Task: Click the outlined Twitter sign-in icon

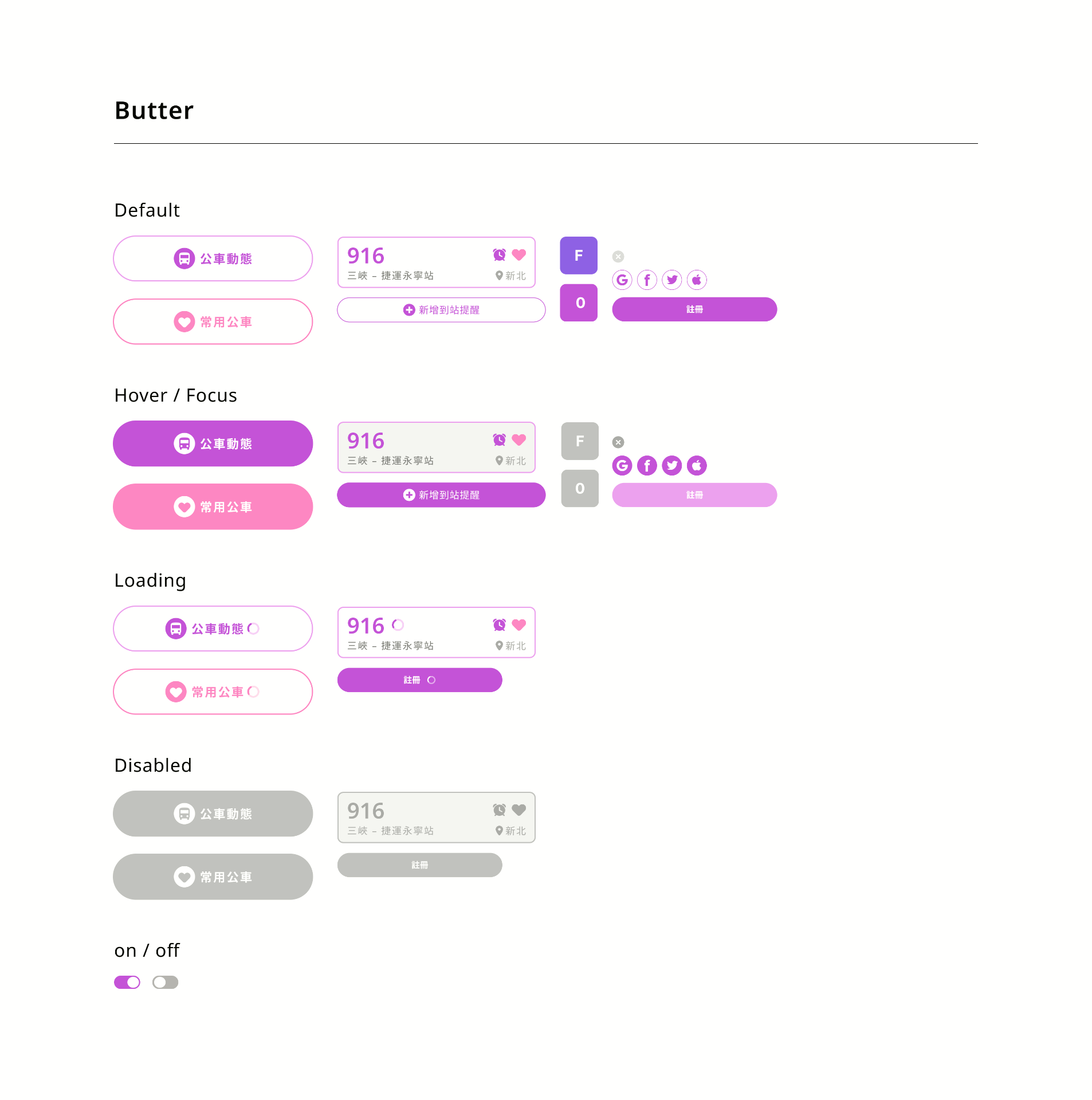Action: click(x=671, y=280)
